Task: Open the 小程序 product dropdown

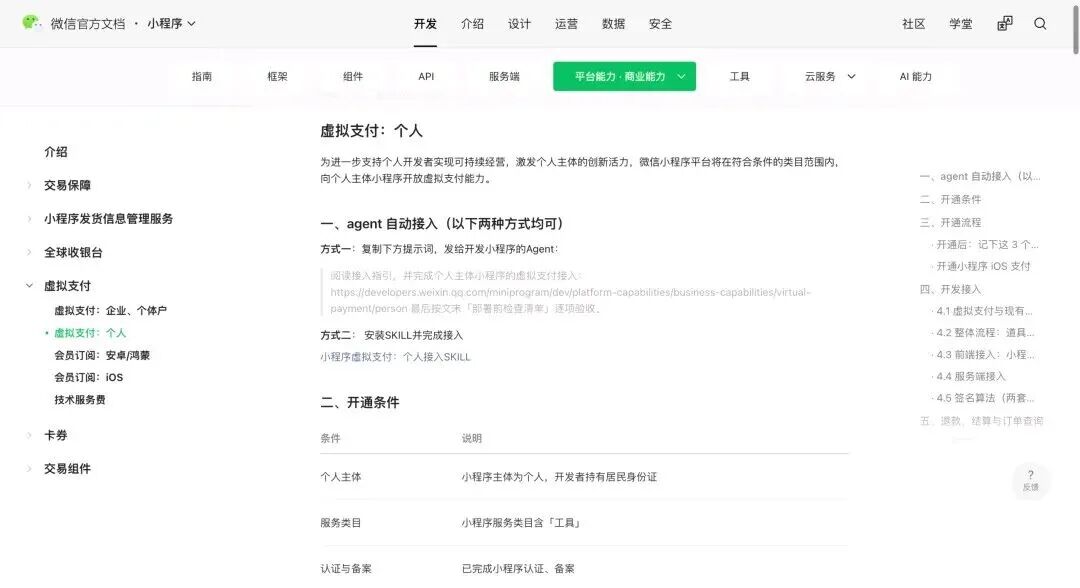Action: click(x=172, y=23)
